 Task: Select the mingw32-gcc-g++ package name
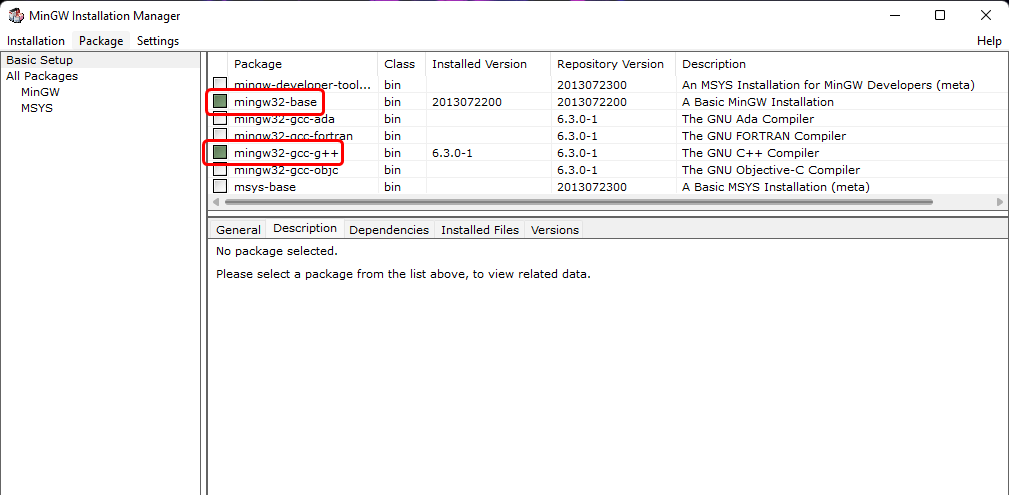coord(286,153)
